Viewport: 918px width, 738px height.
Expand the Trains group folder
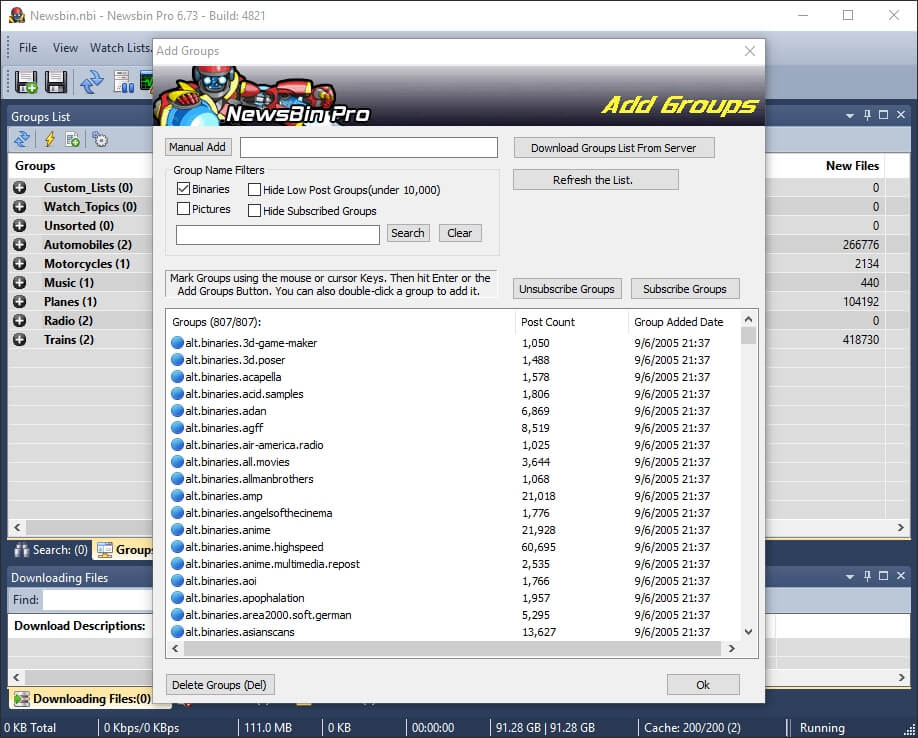[19, 340]
